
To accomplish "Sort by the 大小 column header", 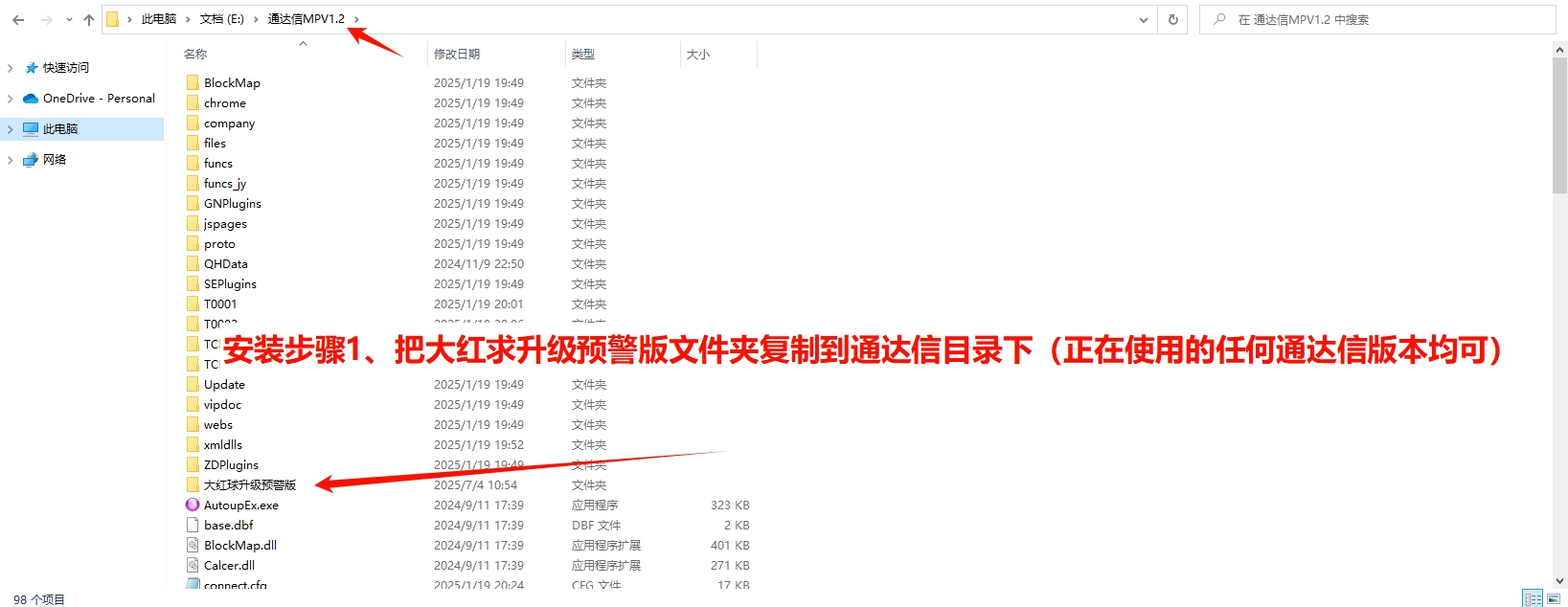I will click(698, 55).
